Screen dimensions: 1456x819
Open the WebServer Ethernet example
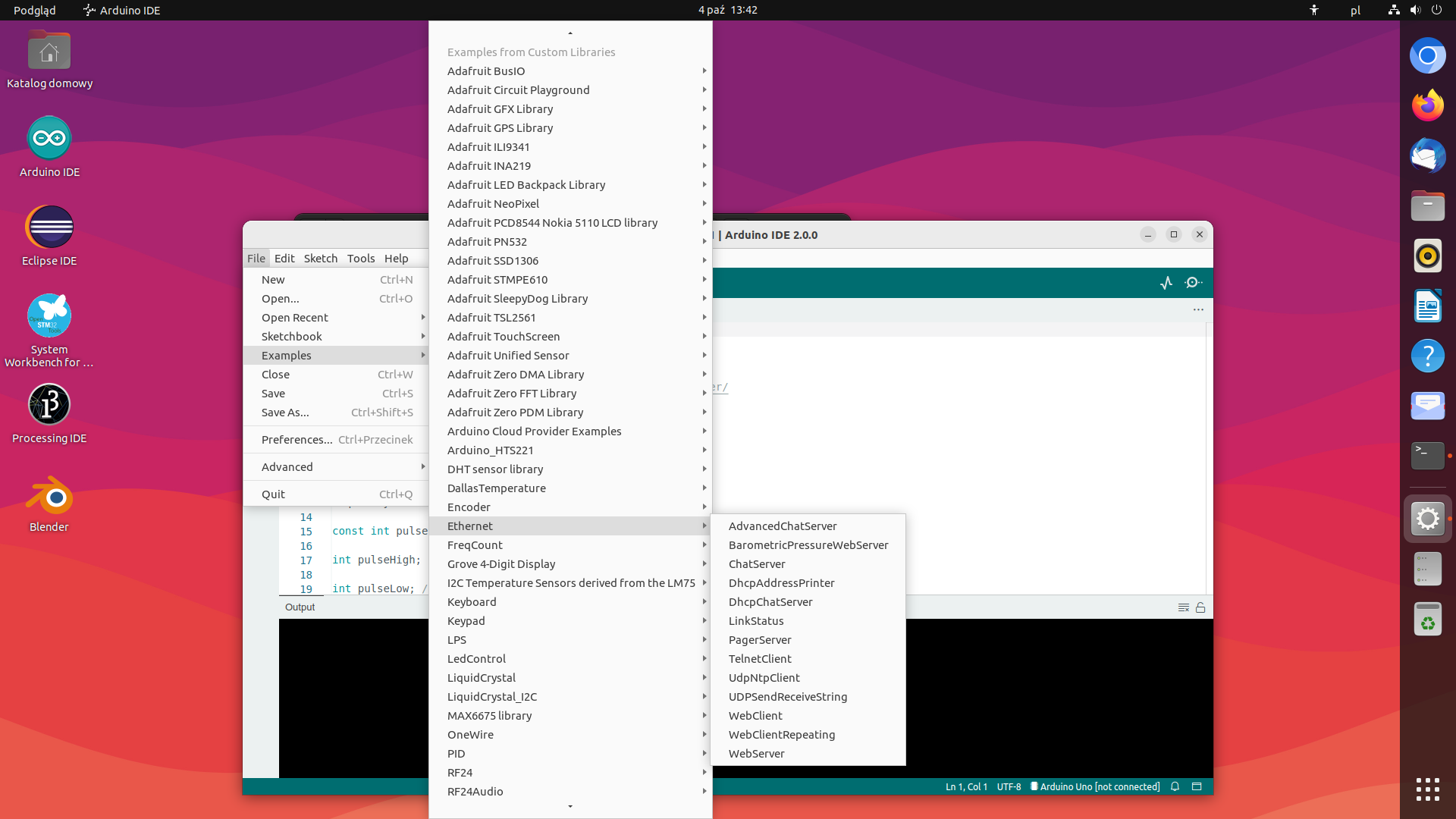pyautogui.click(x=808, y=754)
